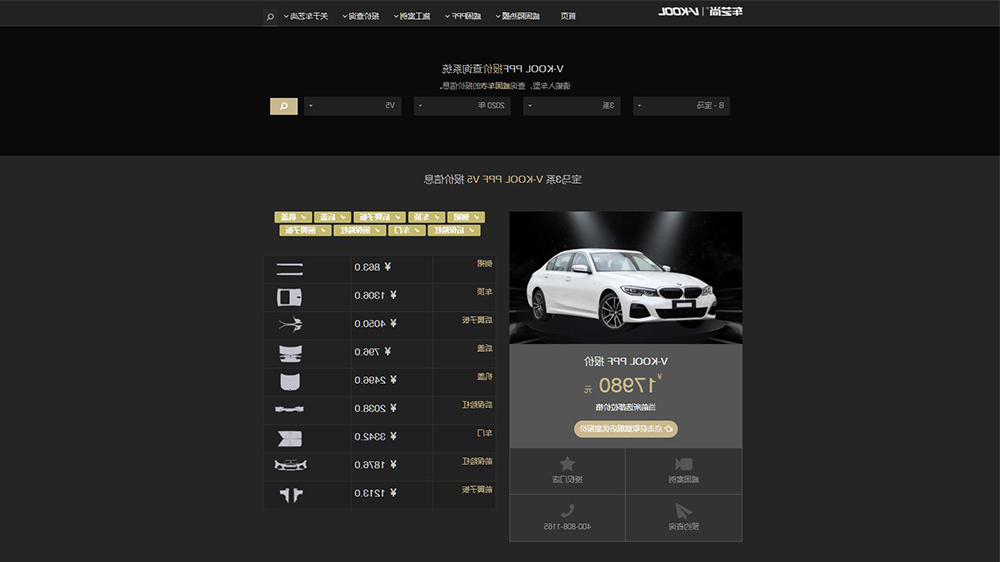1000x562 pixels.
Task: Open 授权门店 via the star icon
Action: click(567, 464)
